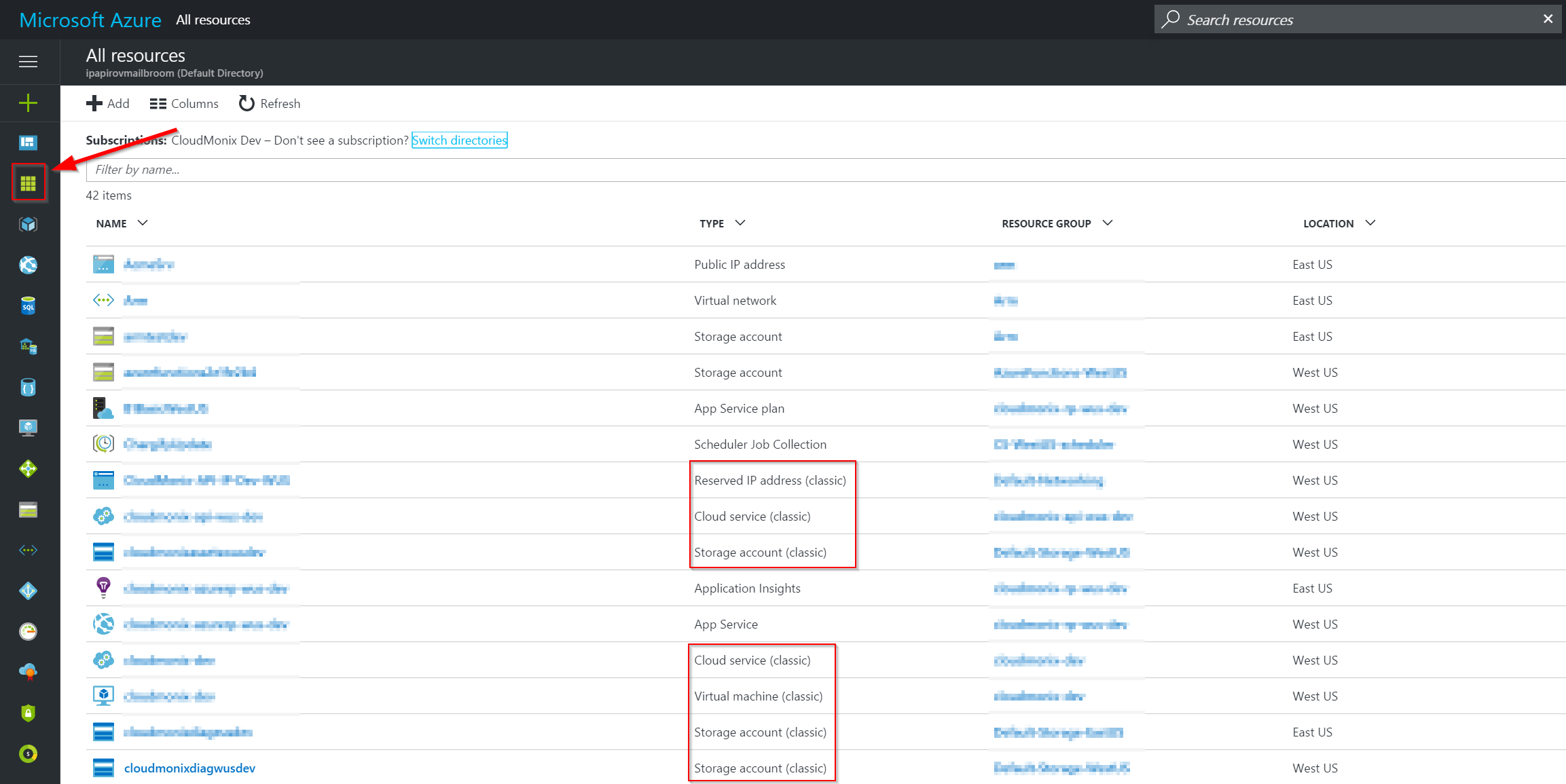Refresh the resources list
The height and width of the screenshot is (784, 1566).
tap(270, 103)
